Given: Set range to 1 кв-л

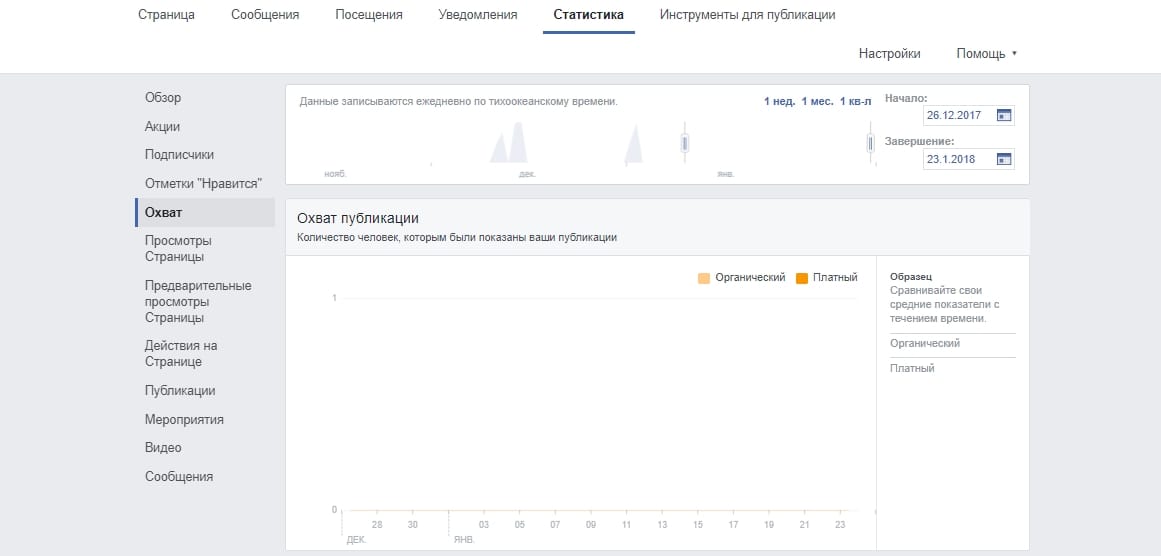Looking at the screenshot, I should point(856,101).
